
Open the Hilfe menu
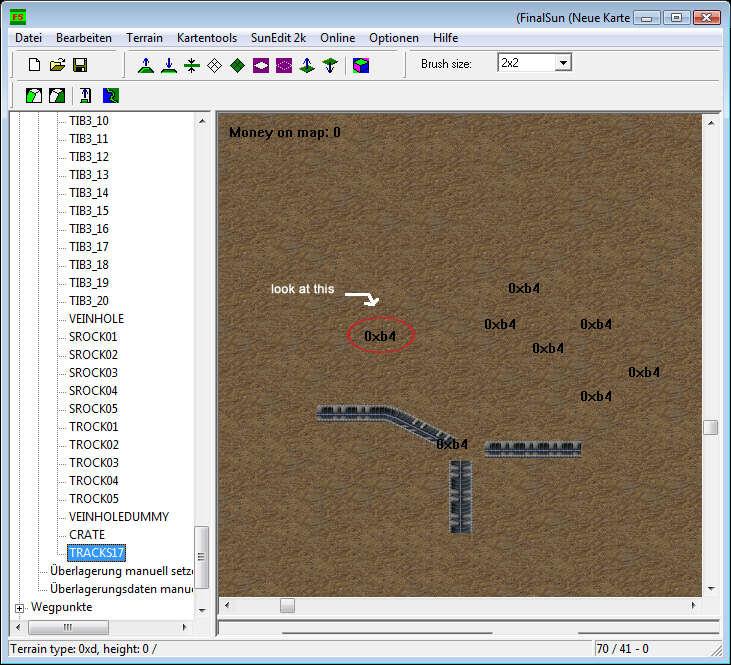point(446,38)
